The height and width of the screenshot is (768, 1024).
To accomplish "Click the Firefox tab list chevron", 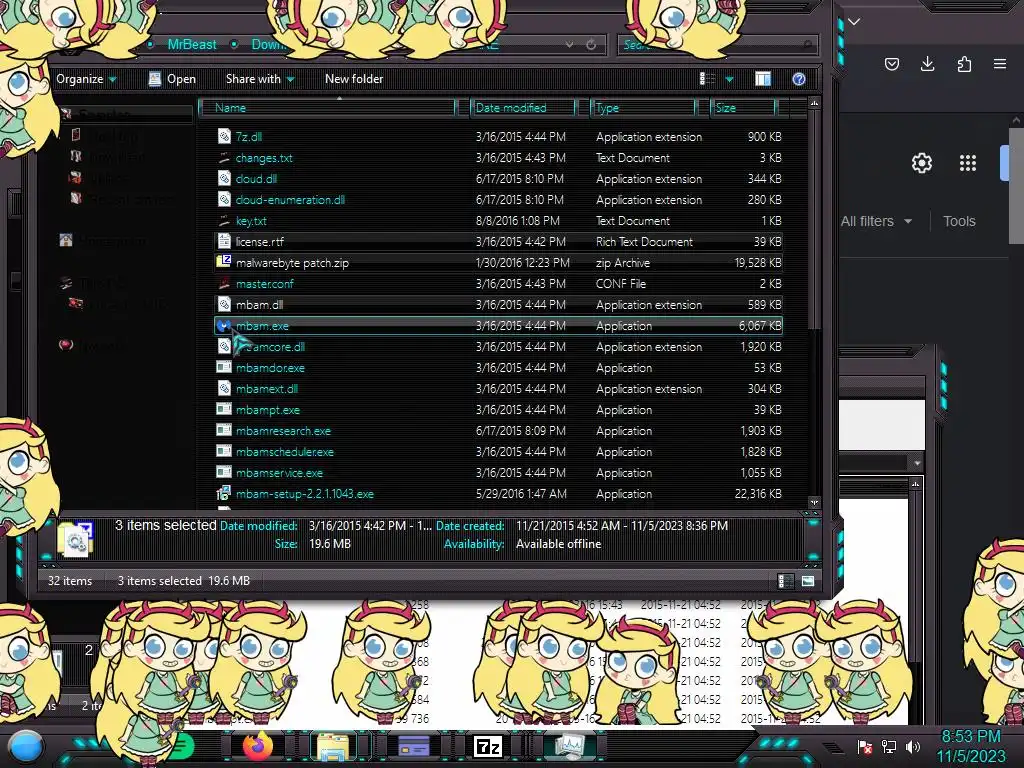I will [x=854, y=22].
